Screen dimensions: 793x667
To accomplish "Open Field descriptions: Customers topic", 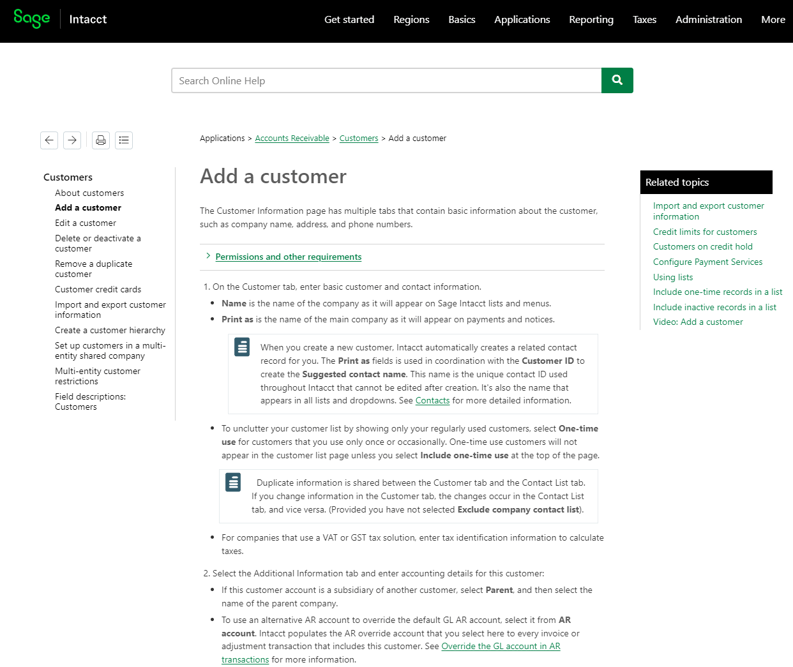I will pyautogui.click(x=90, y=402).
